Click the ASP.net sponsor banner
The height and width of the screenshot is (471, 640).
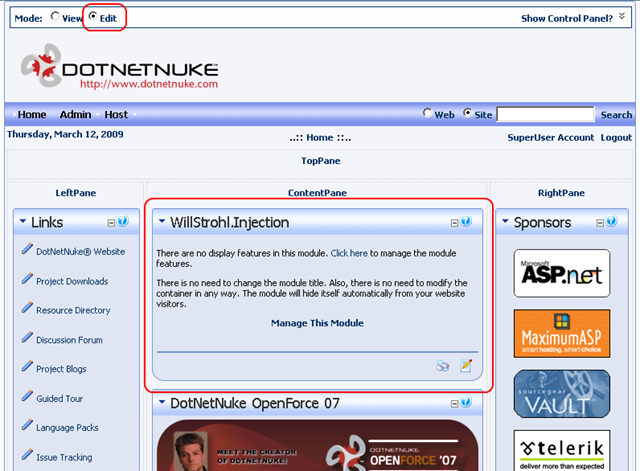click(x=561, y=273)
